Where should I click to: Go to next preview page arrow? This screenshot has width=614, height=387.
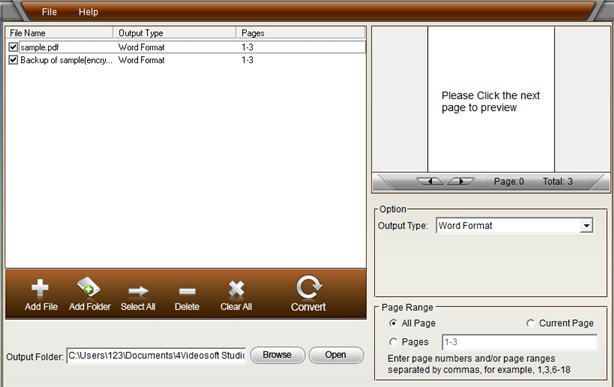[x=461, y=181]
